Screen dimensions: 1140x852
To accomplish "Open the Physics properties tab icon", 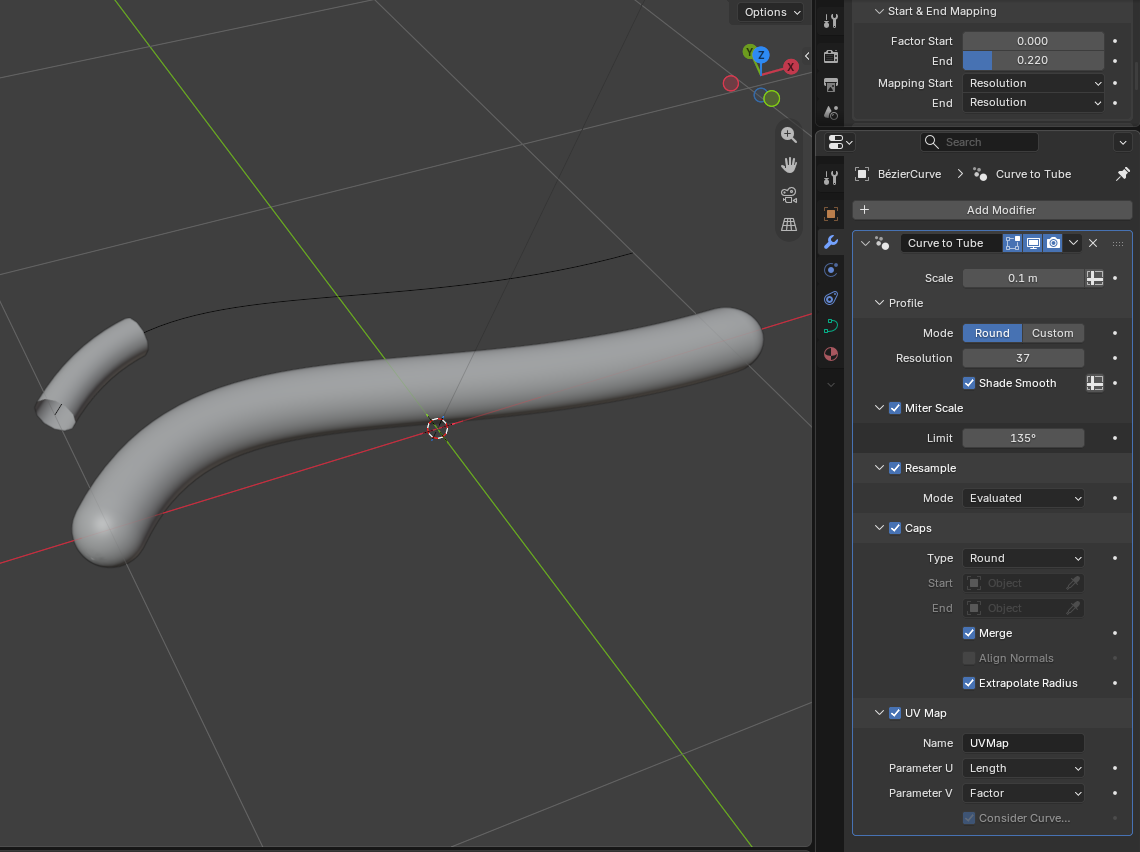I will (x=831, y=270).
